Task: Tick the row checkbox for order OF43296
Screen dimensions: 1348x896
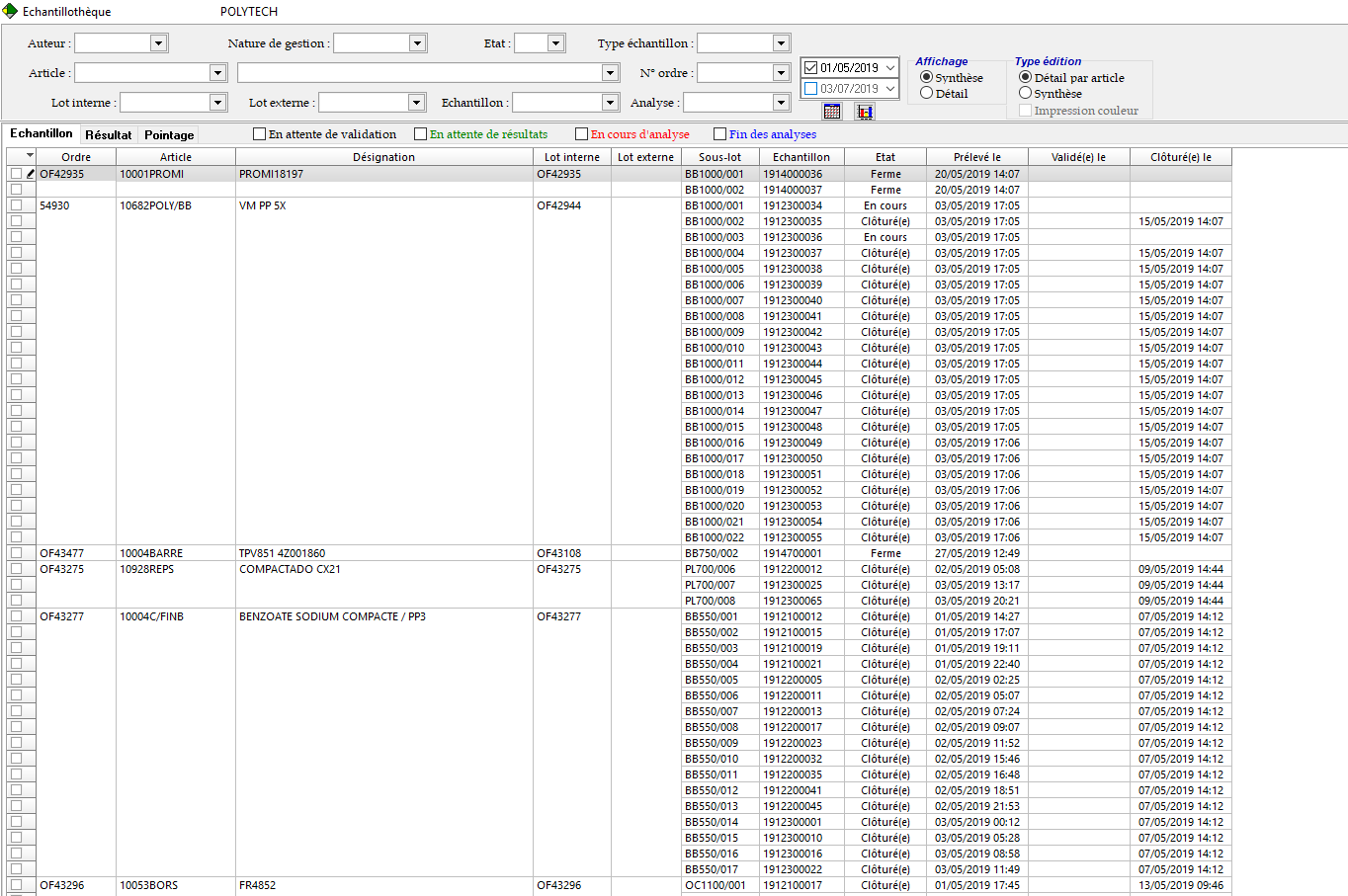Action: [16, 885]
